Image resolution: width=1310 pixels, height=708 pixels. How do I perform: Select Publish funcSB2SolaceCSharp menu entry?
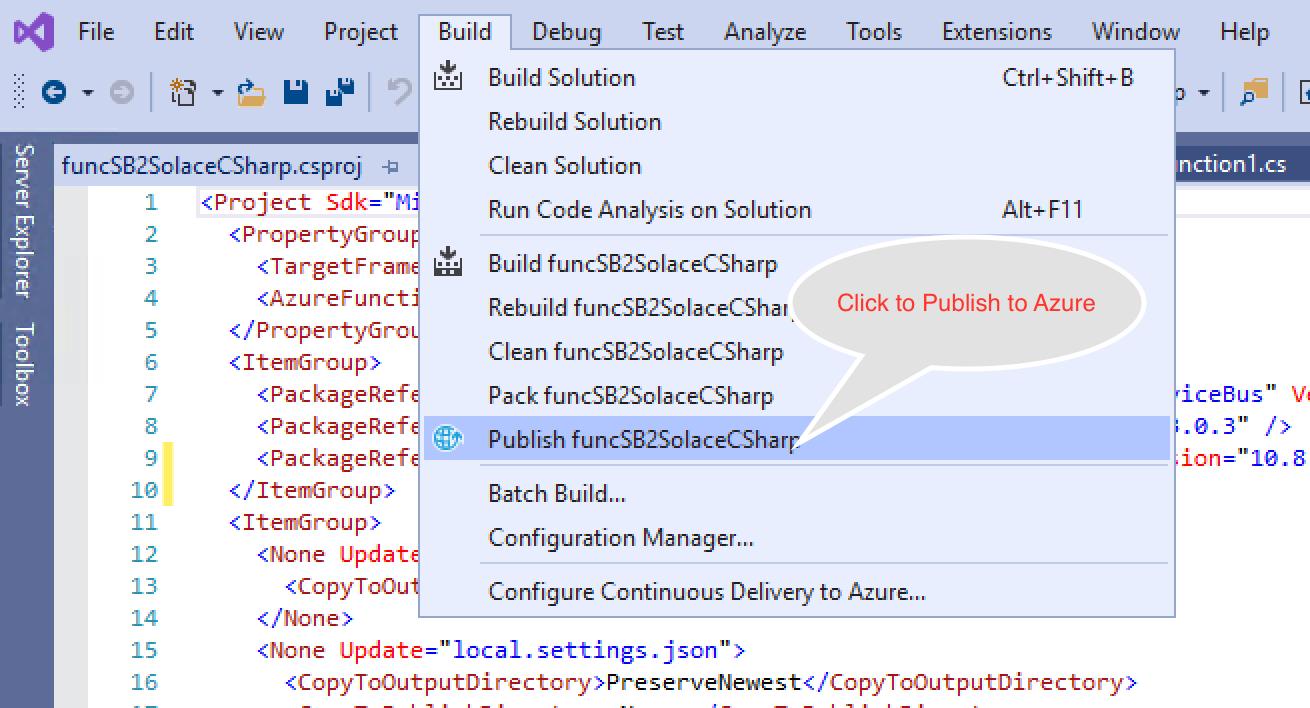(x=643, y=439)
